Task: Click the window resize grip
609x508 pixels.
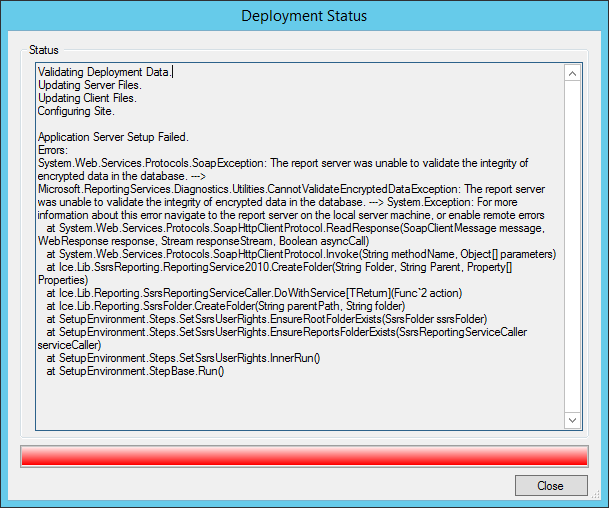Action: 595,494
